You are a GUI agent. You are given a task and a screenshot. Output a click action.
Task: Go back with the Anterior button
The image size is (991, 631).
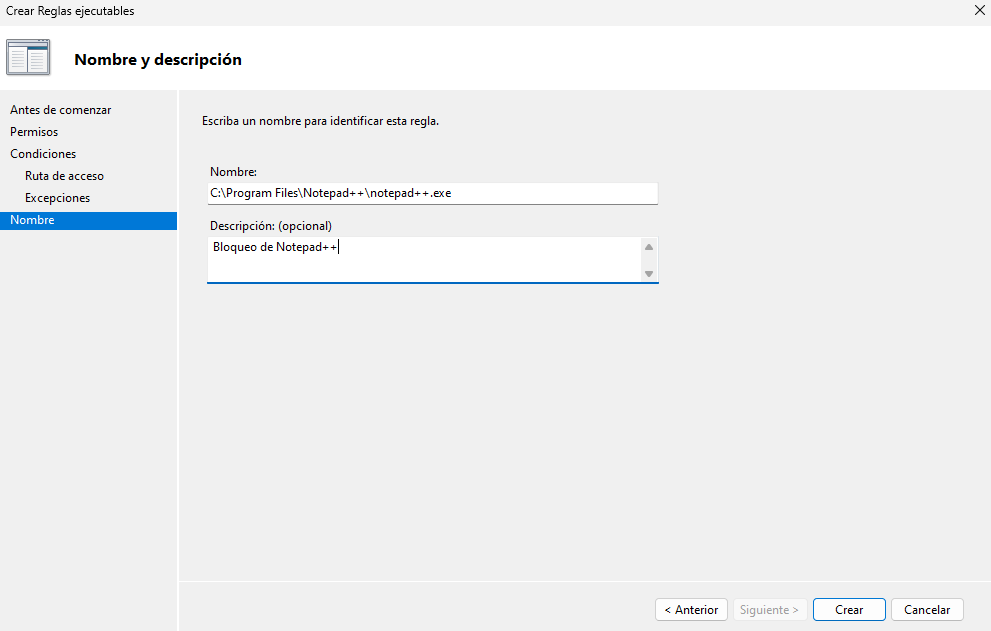(691, 610)
